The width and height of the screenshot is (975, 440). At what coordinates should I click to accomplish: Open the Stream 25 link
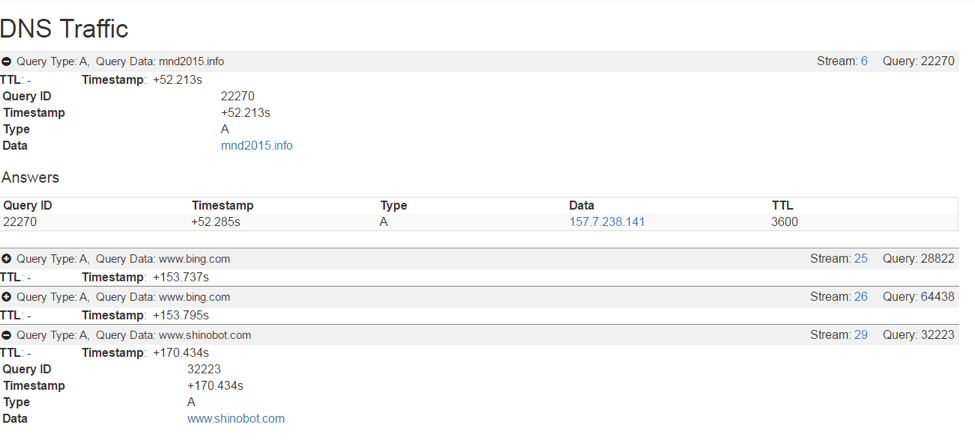pos(860,259)
